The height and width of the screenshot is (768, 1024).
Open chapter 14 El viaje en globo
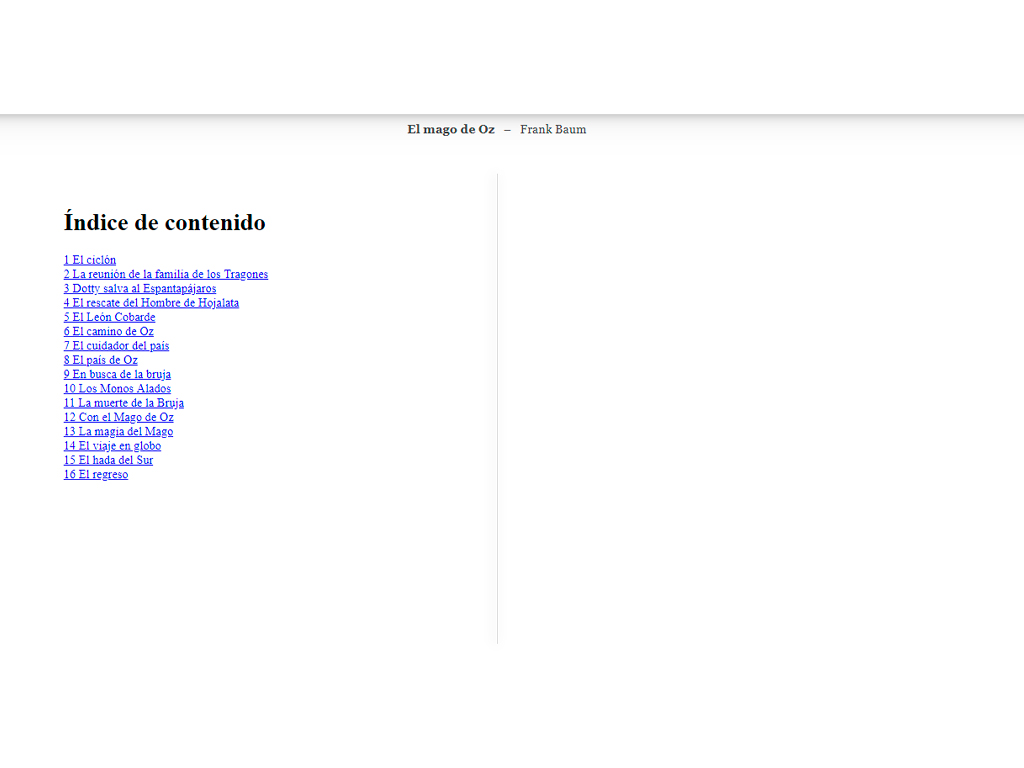(x=112, y=446)
